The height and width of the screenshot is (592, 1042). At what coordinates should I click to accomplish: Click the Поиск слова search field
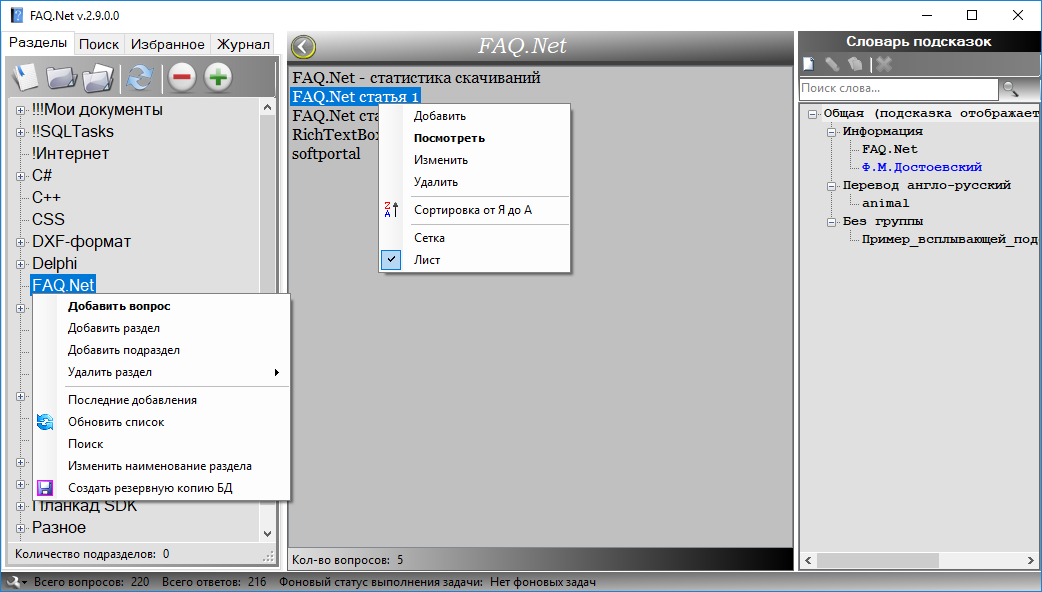[x=898, y=88]
